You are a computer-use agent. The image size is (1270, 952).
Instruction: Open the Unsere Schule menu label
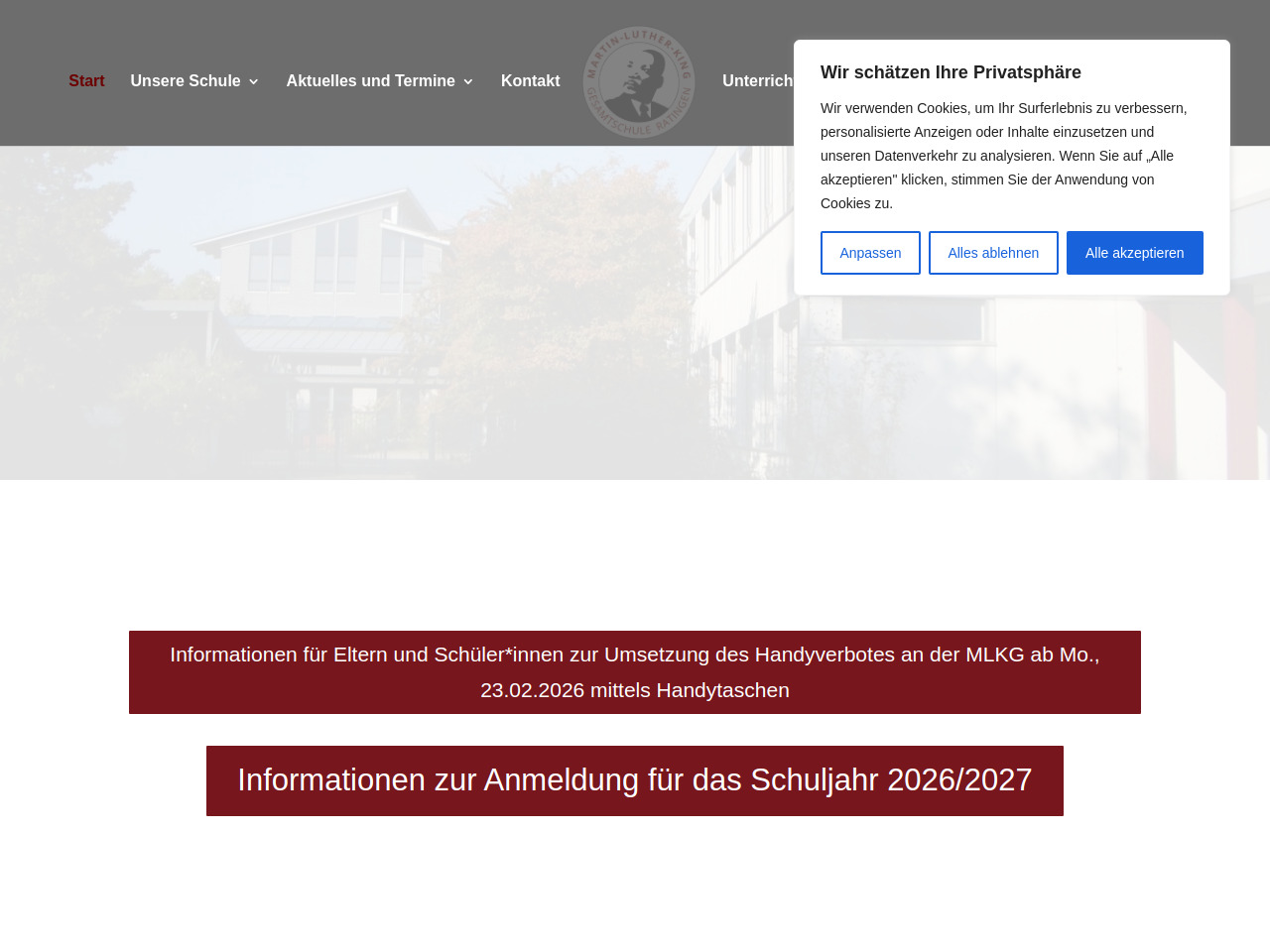[x=186, y=81]
